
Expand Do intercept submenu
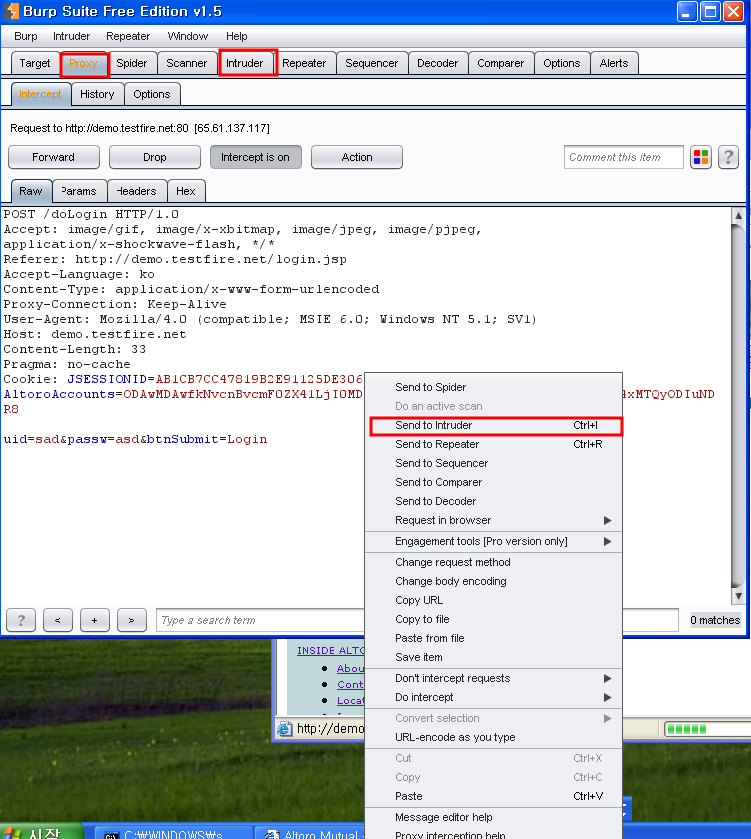493,697
